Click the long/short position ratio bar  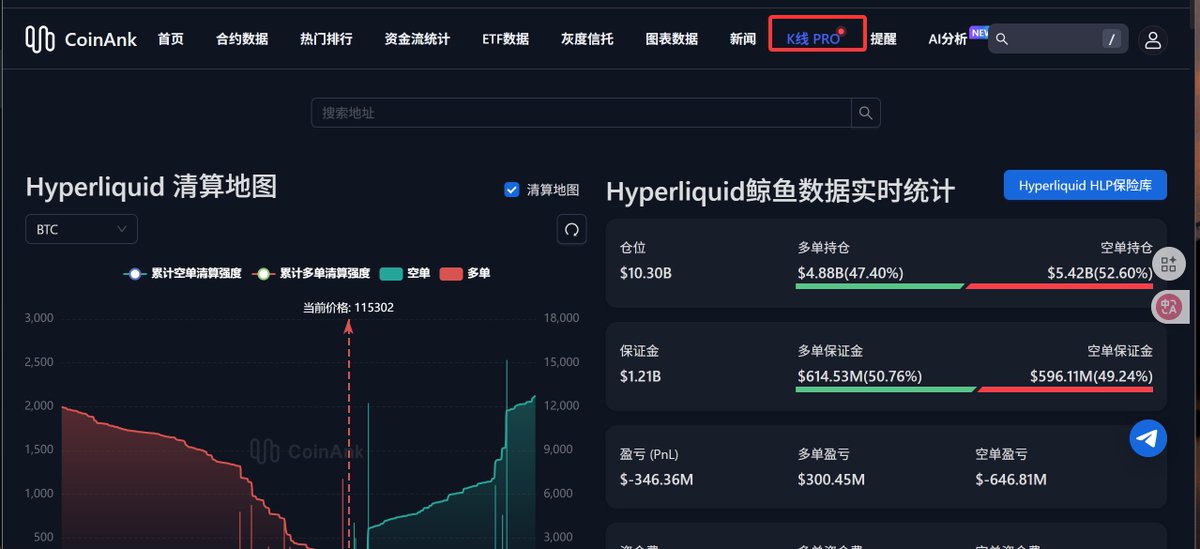click(975, 286)
